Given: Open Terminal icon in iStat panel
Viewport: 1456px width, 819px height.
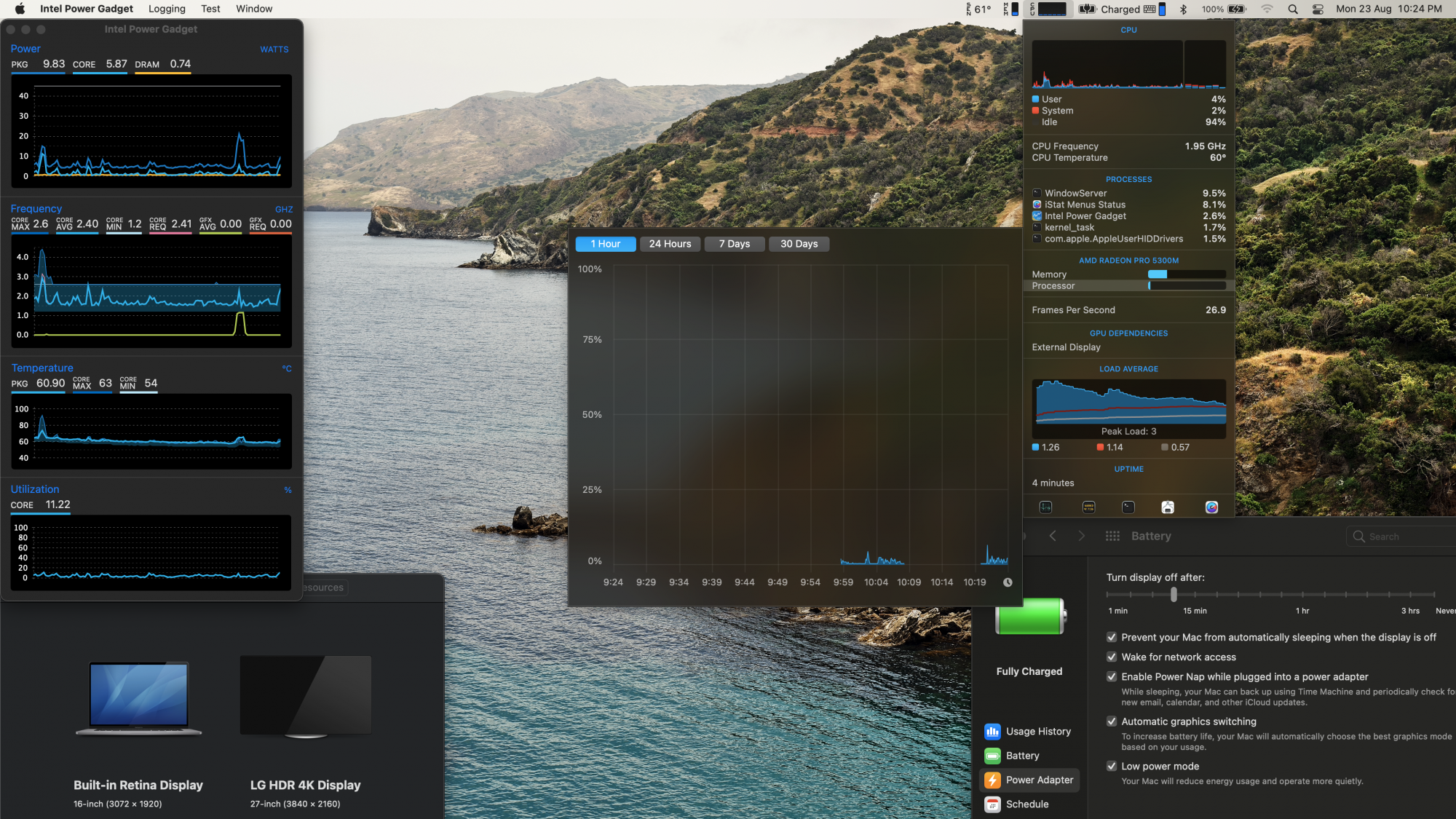Looking at the screenshot, I should (x=1128, y=507).
